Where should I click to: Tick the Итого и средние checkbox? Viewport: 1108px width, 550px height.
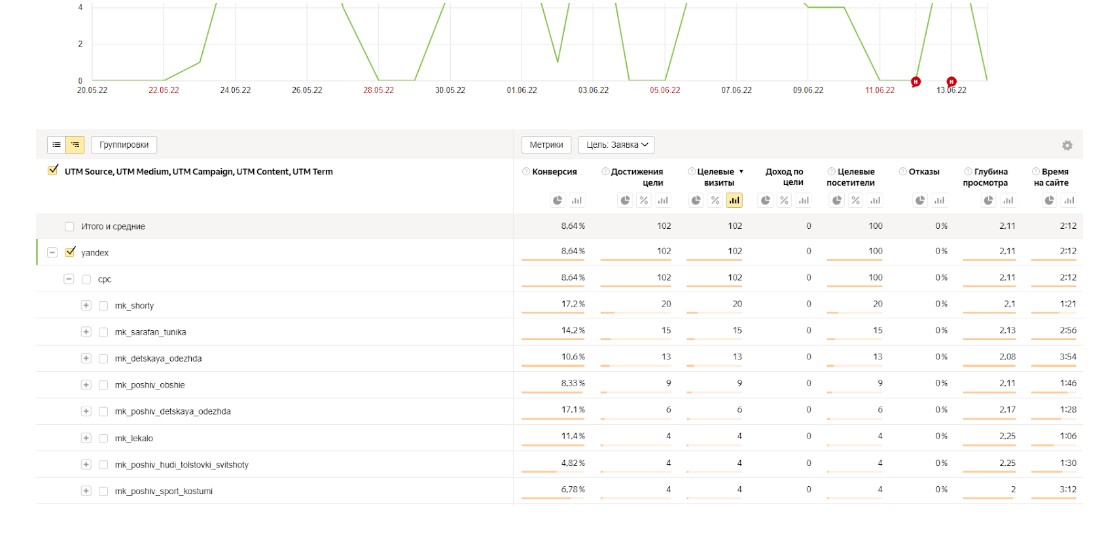click(70, 227)
